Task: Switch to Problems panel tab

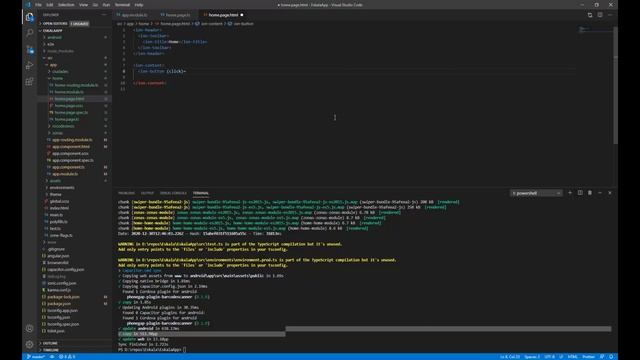Action: (126, 193)
